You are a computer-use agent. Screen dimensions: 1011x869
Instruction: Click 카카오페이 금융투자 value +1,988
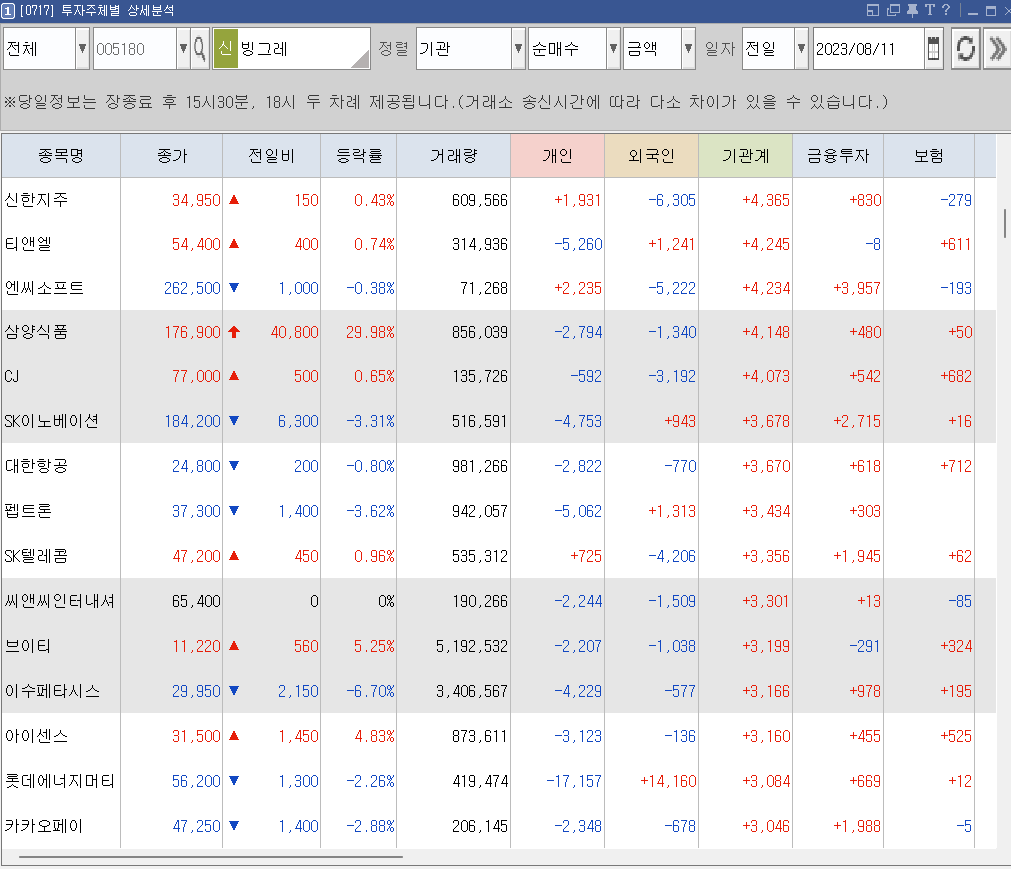(x=857, y=826)
